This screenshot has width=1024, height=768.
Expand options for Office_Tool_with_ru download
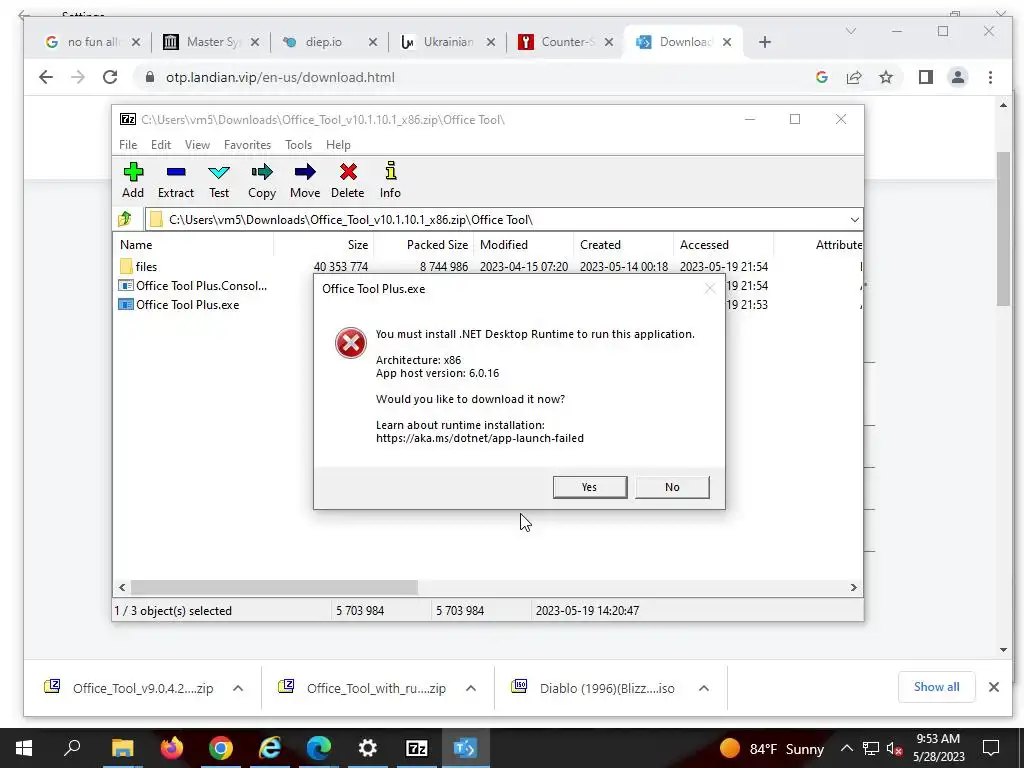[x=471, y=688]
